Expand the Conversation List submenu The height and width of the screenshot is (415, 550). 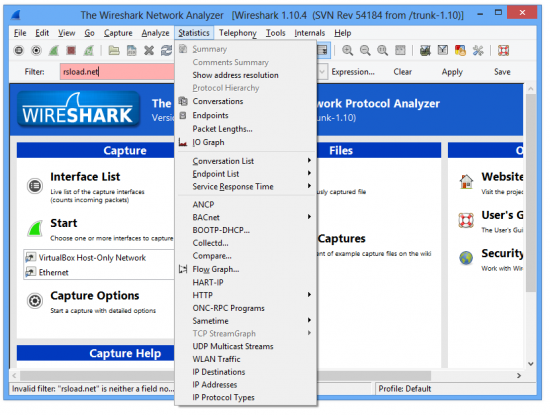click(x=246, y=161)
